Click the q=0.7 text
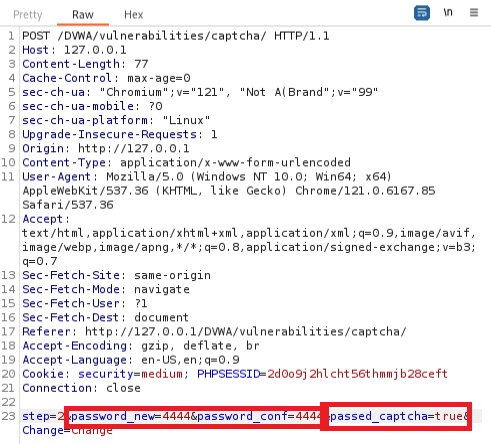The width and height of the screenshot is (491, 444). [40, 261]
